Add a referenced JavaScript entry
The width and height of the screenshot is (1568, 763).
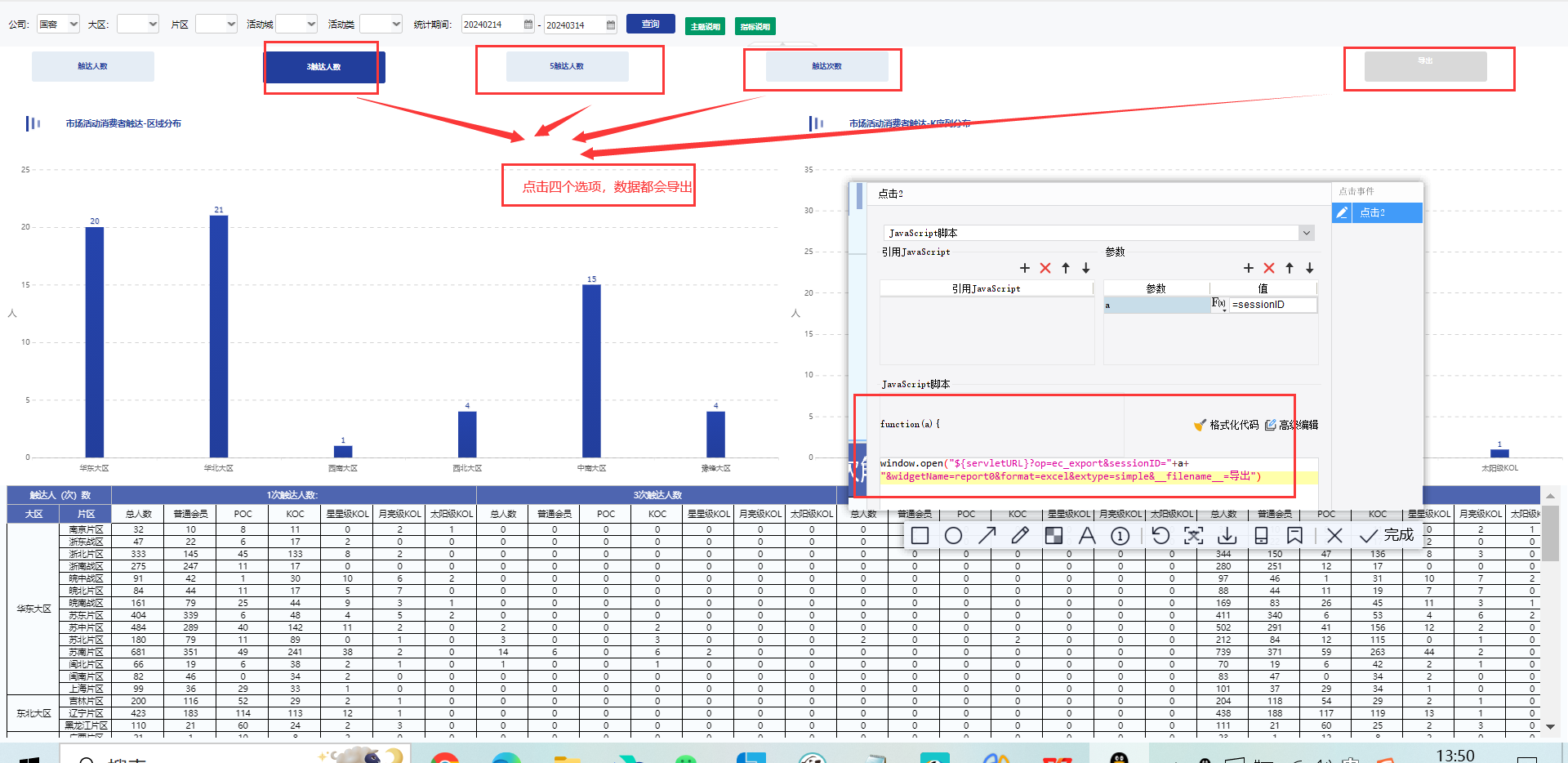click(x=1025, y=268)
